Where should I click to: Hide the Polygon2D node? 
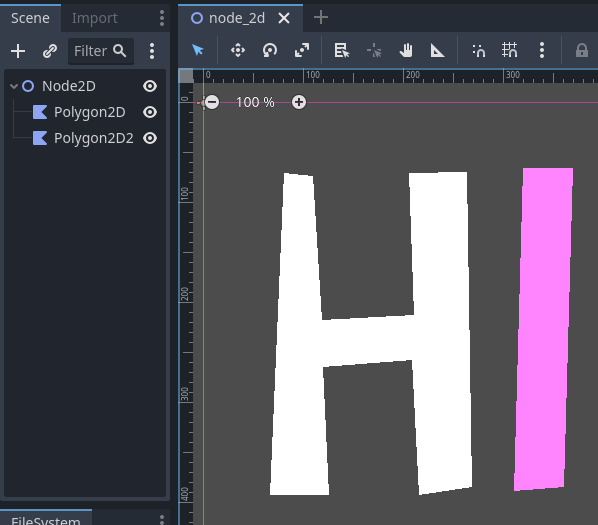coord(150,112)
